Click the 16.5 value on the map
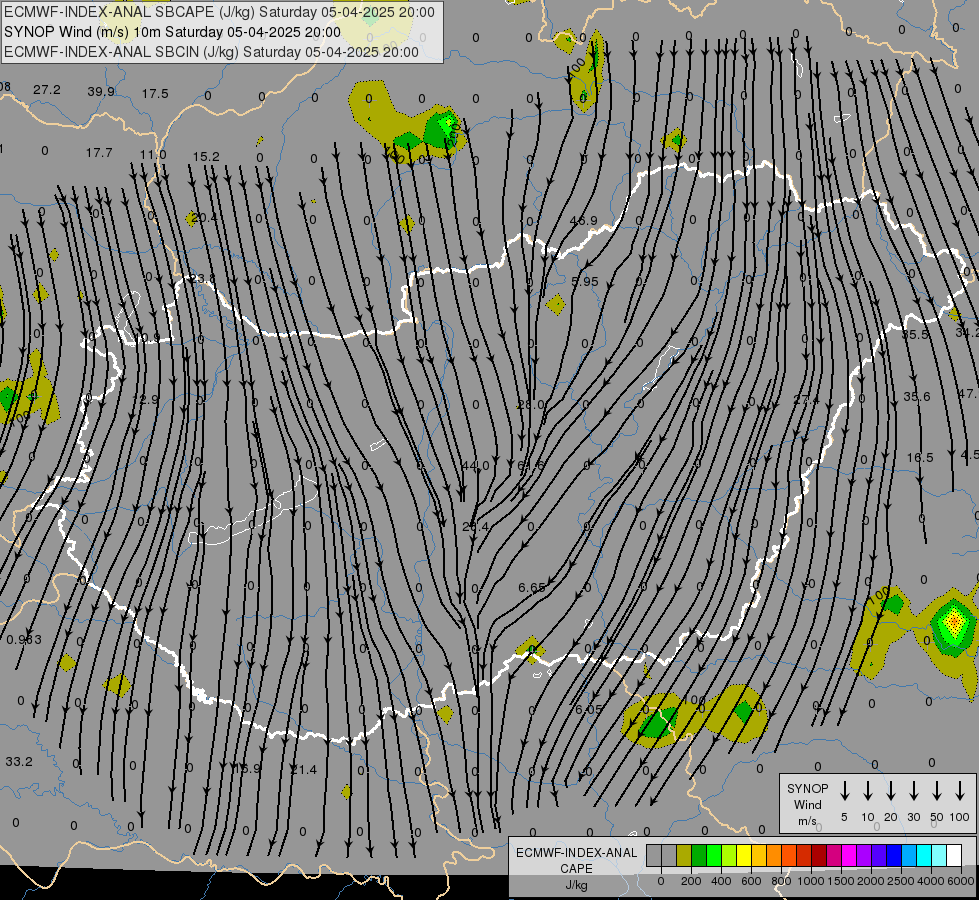The height and width of the screenshot is (900, 979). (920, 458)
